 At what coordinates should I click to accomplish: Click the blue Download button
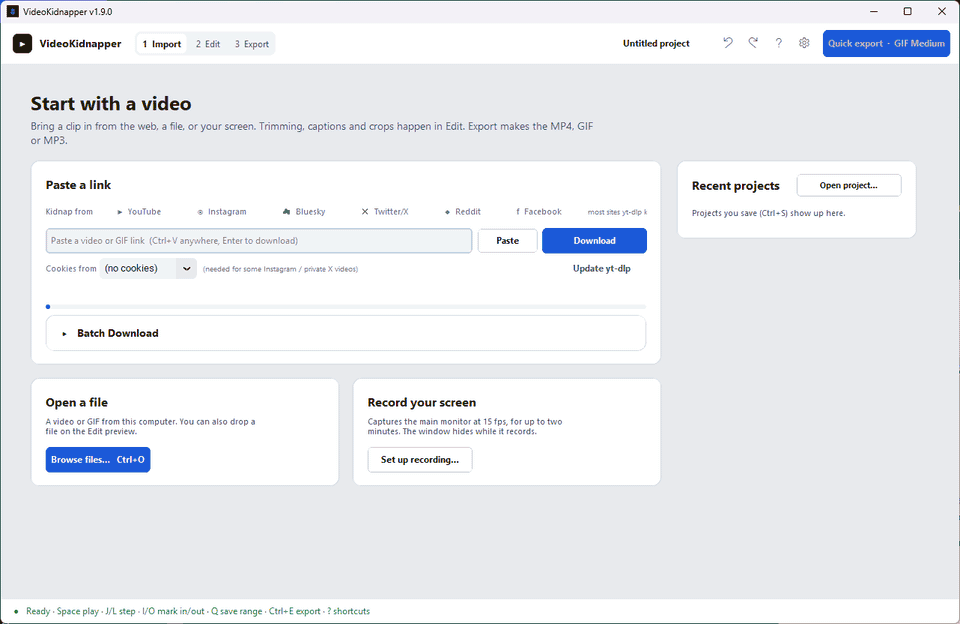point(594,241)
